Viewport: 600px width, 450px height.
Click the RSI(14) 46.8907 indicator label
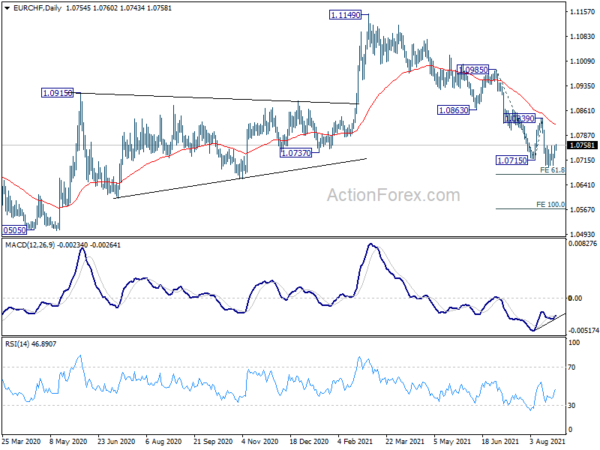[x=31, y=344]
